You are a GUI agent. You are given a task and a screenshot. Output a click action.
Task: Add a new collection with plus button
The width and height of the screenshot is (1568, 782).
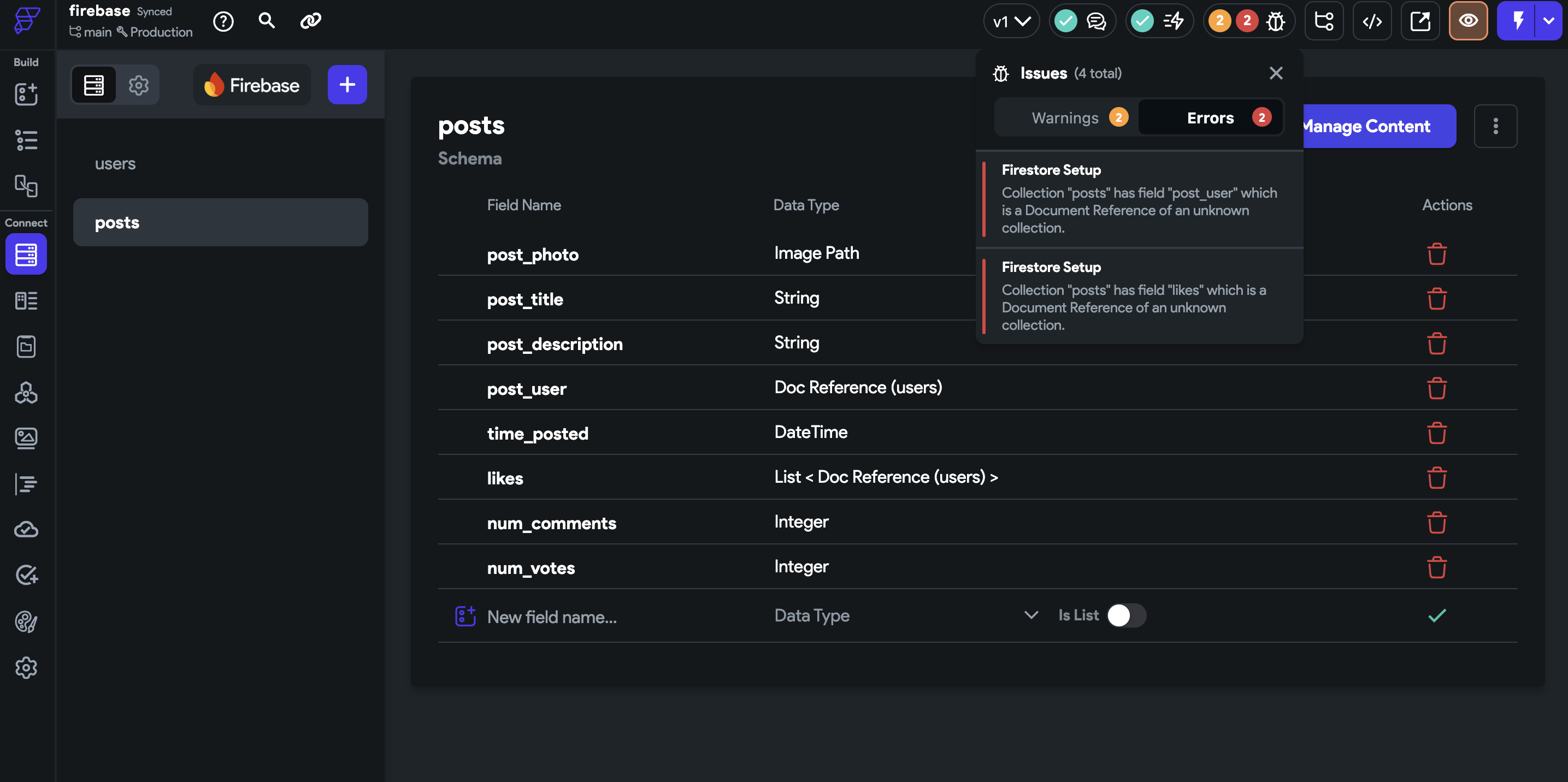click(x=347, y=85)
